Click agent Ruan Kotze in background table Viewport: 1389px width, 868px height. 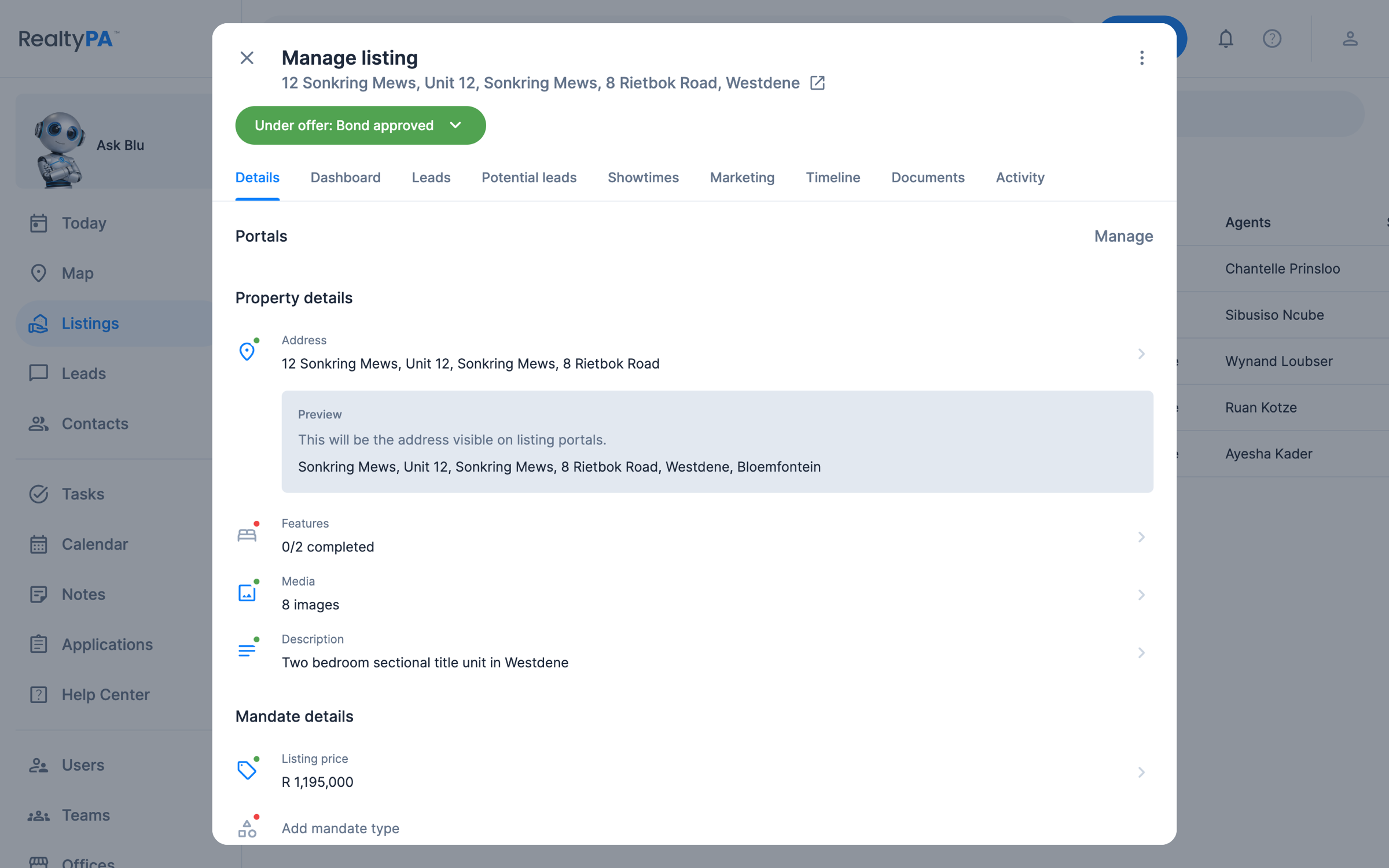click(1261, 407)
